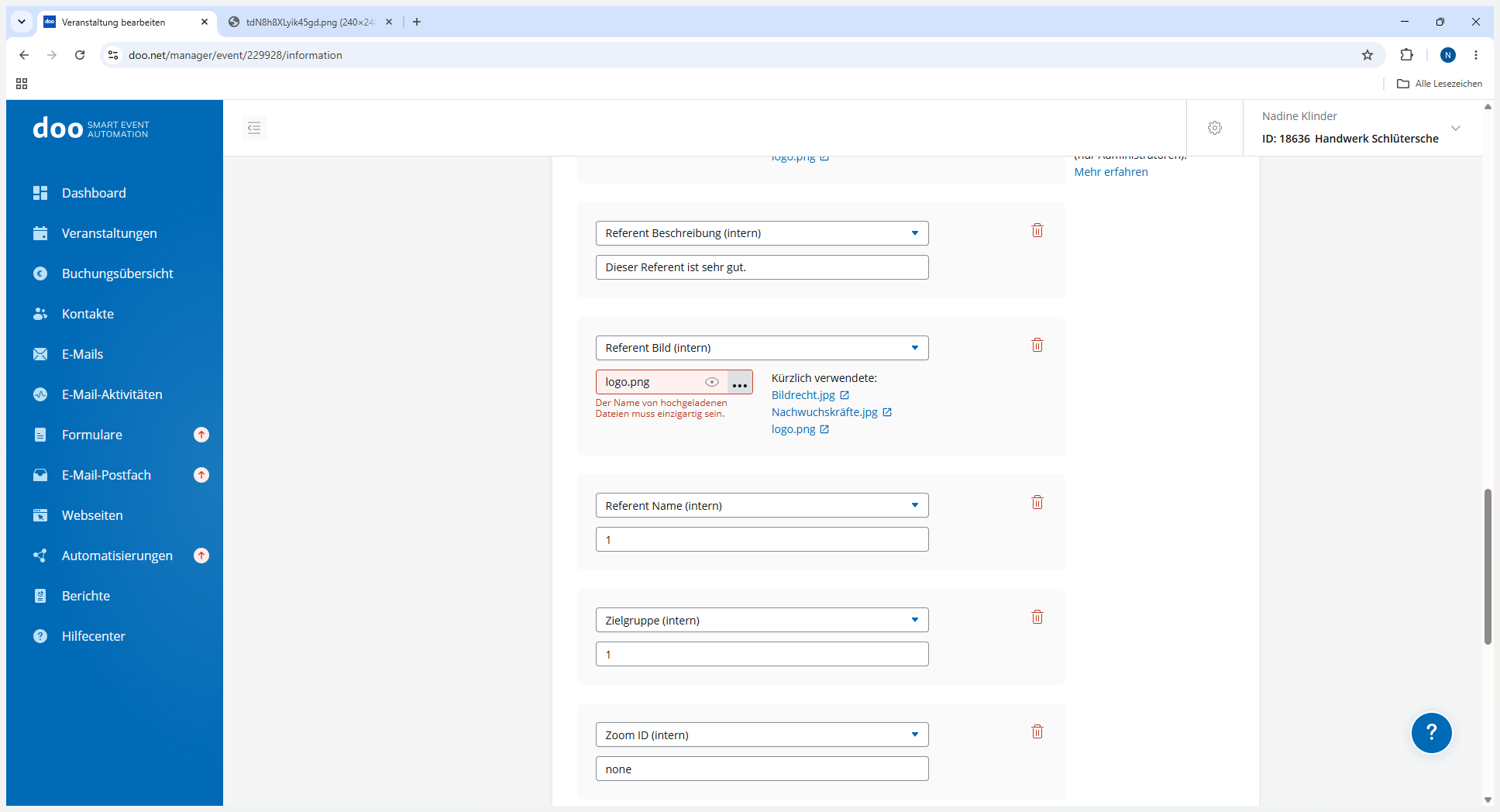
Task: Open the Chrome three-dot menu
Action: pos(1476,55)
